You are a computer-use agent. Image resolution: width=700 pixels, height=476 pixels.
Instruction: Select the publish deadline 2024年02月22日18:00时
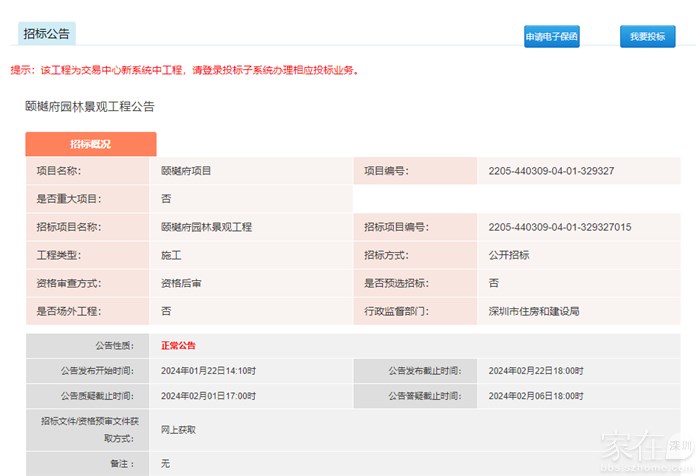coord(536,371)
